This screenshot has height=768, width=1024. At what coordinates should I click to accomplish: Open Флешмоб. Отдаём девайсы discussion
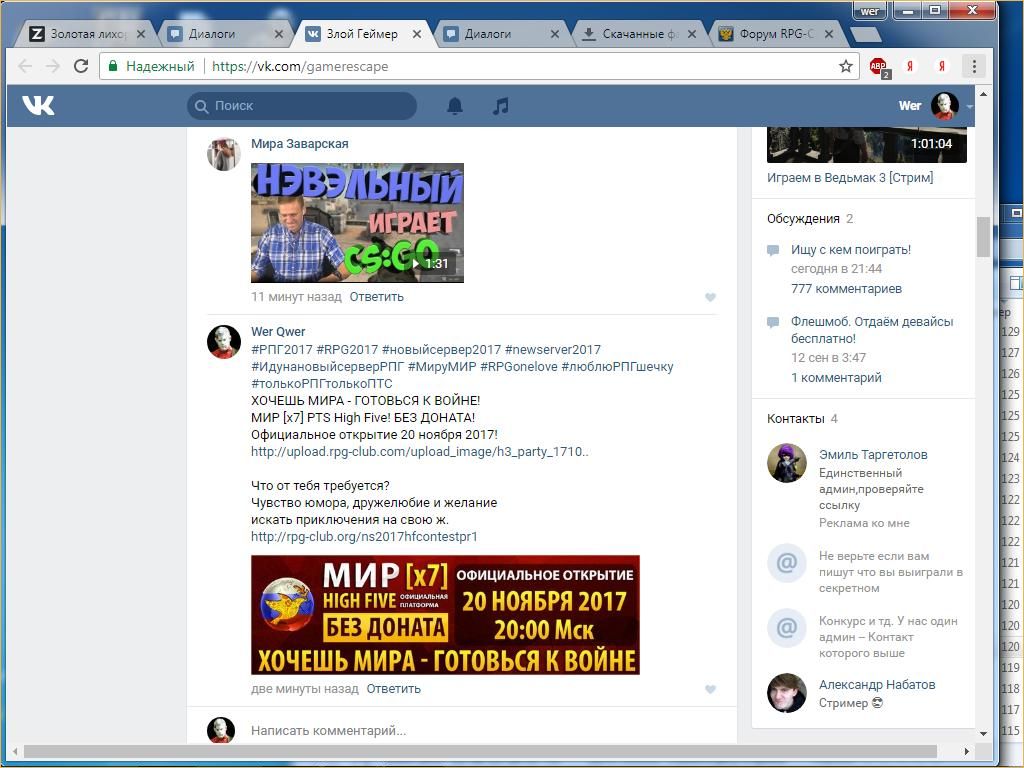872,330
